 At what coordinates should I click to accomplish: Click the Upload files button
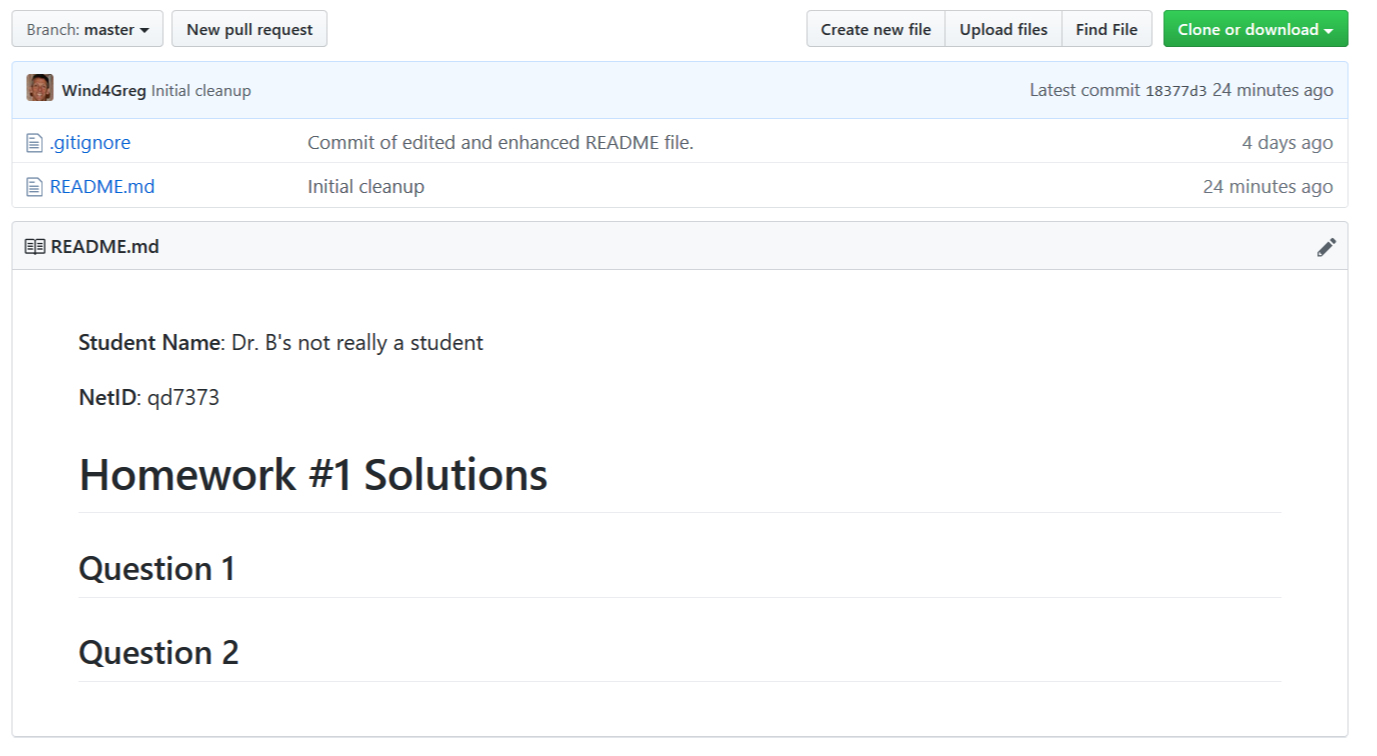click(x=1003, y=29)
